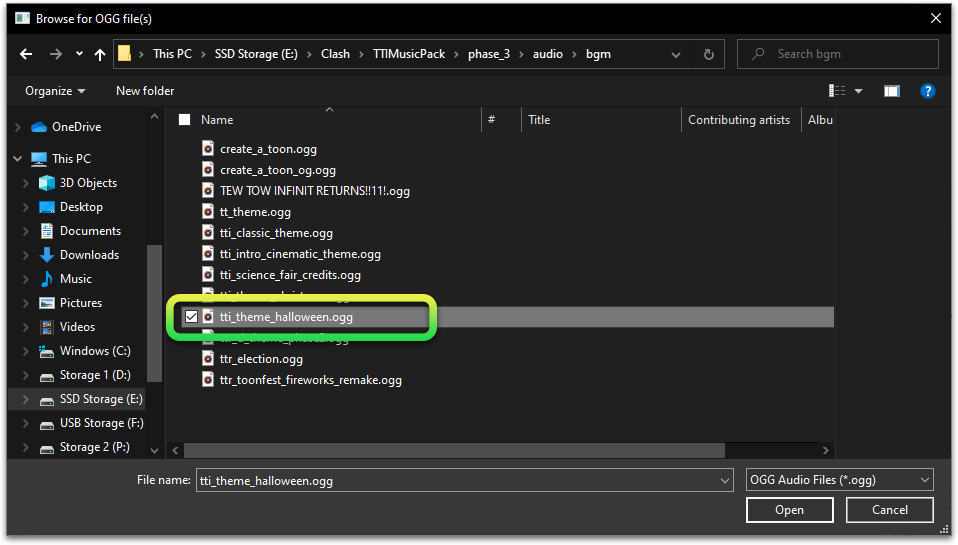Select TEW TOW INFINIT RETURNS file
The width and height of the screenshot is (958, 545).
point(315,191)
